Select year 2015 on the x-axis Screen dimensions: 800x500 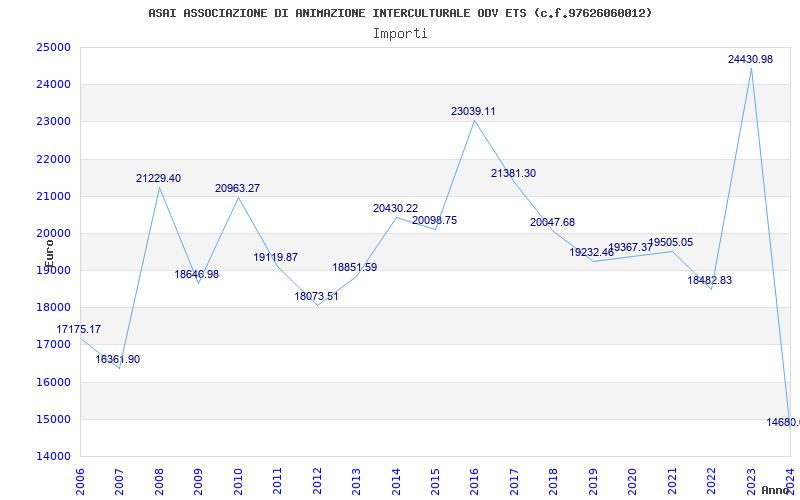435,481
